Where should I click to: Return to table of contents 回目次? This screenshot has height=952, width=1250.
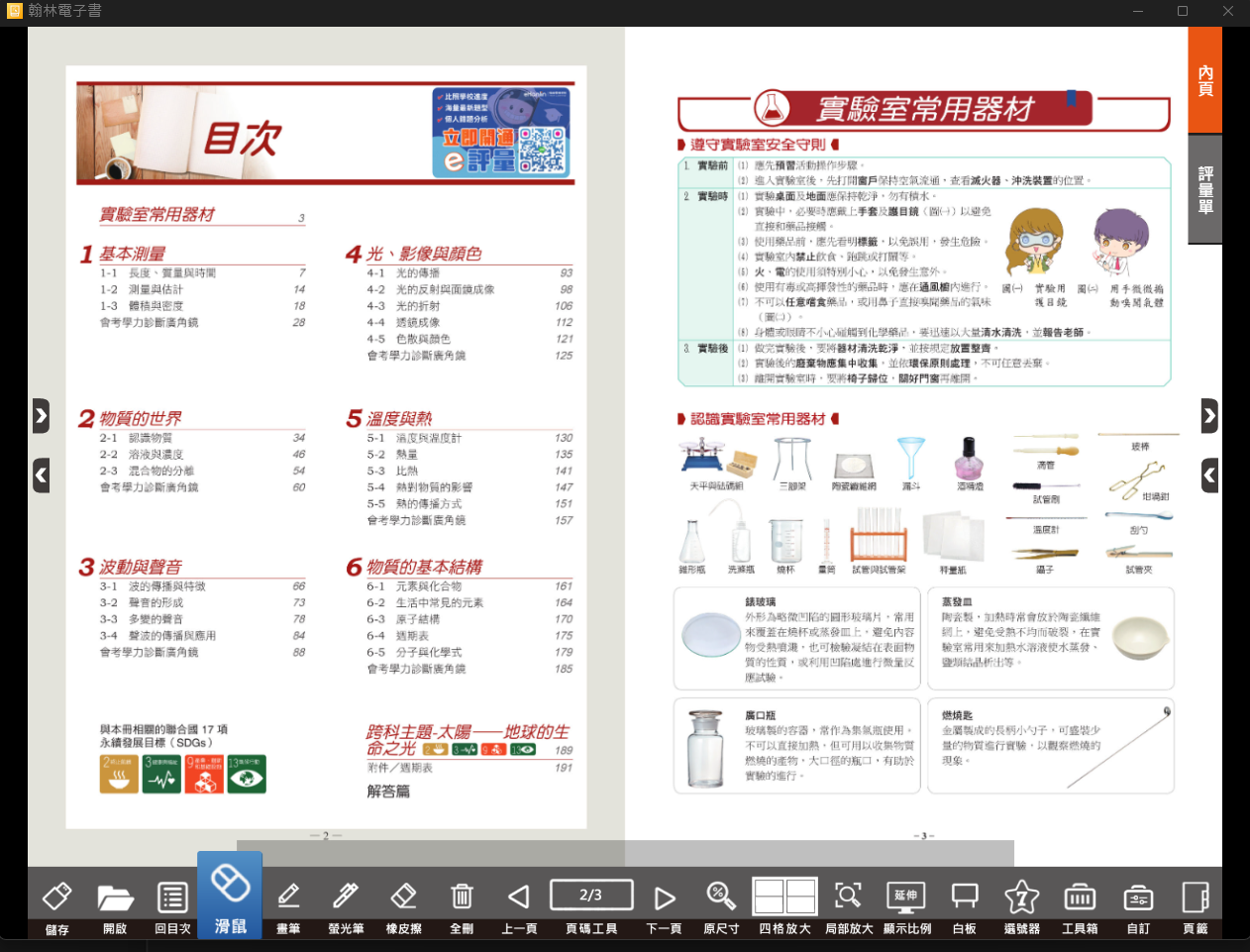(172, 906)
